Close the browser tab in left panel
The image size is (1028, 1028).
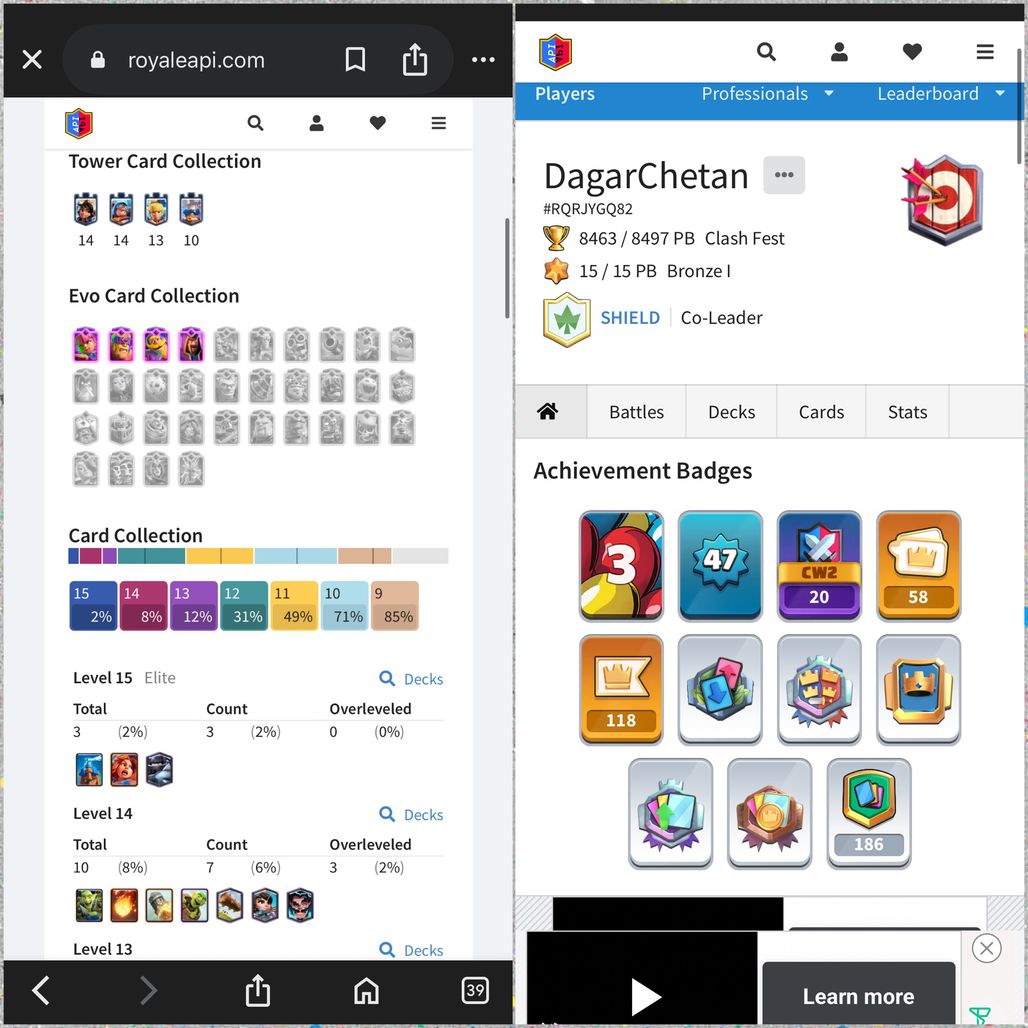click(32, 60)
